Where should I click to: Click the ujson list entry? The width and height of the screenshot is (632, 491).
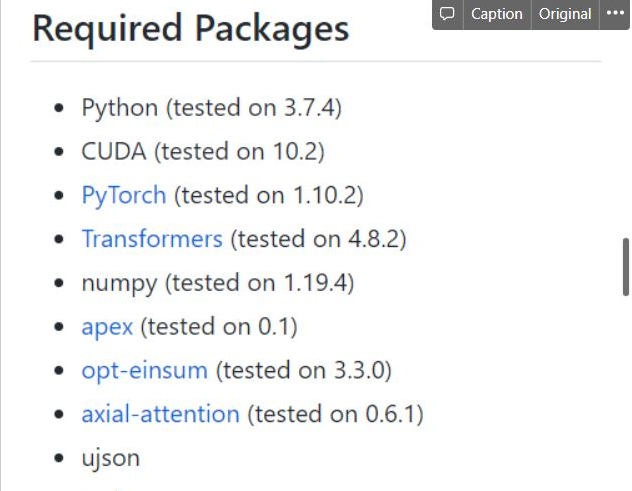(x=111, y=459)
